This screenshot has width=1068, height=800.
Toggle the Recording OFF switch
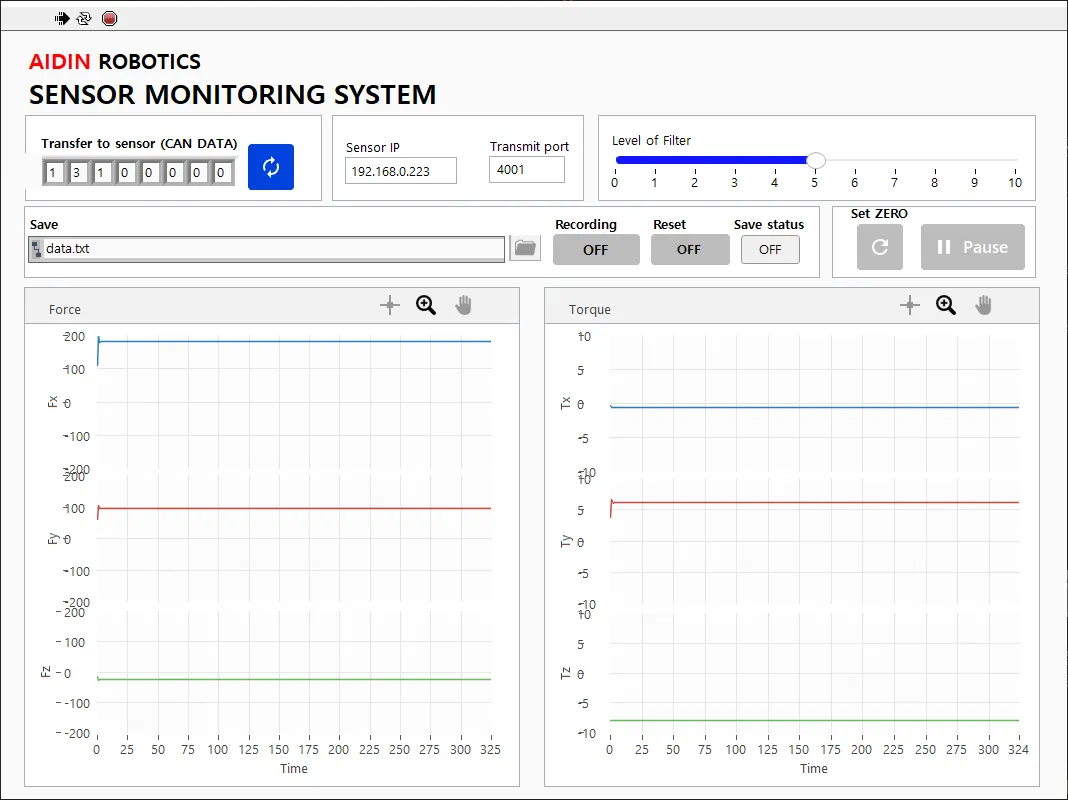click(x=596, y=250)
